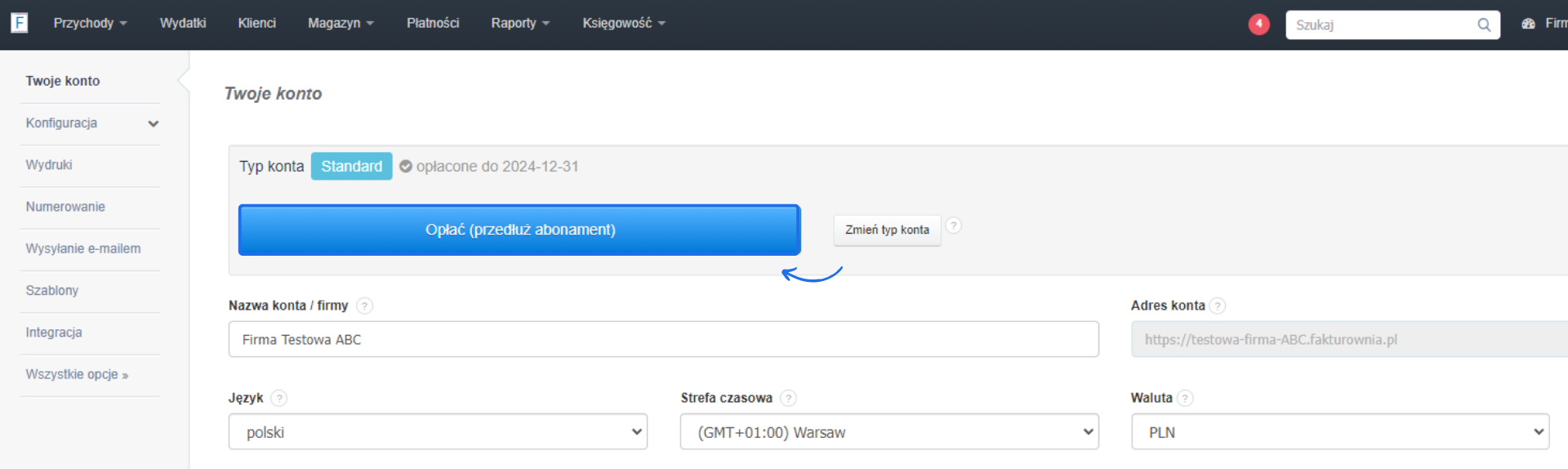The height and width of the screenshot is (469, 1568).
Task: Click the help icon beside Język
Action: tap(278, 398)
